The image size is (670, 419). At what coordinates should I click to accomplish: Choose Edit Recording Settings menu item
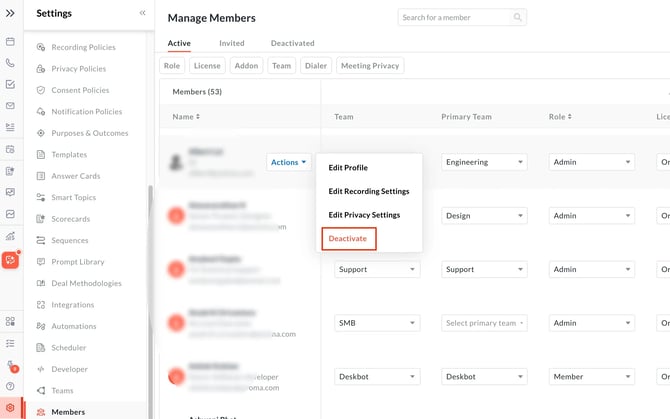pos(369,191)
